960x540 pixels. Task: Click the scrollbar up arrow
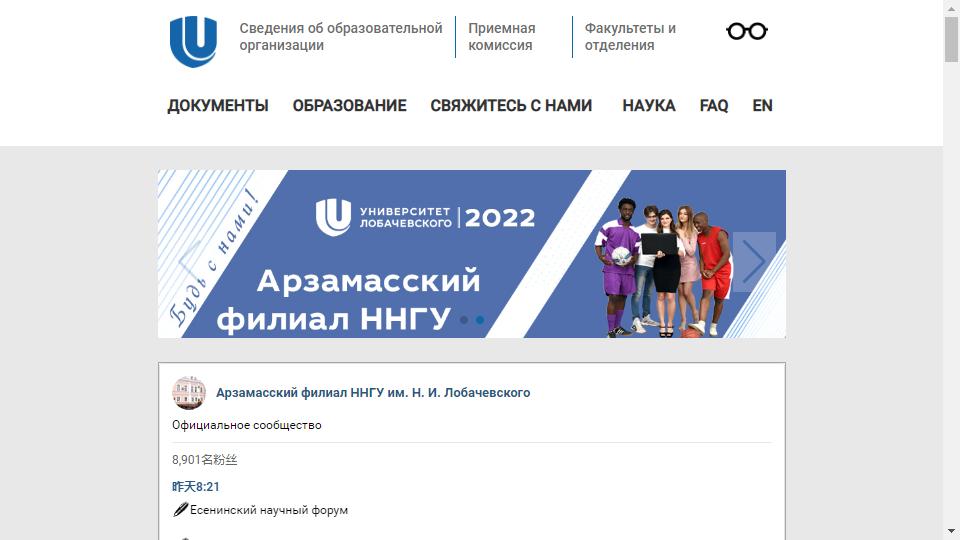point(951,8)
